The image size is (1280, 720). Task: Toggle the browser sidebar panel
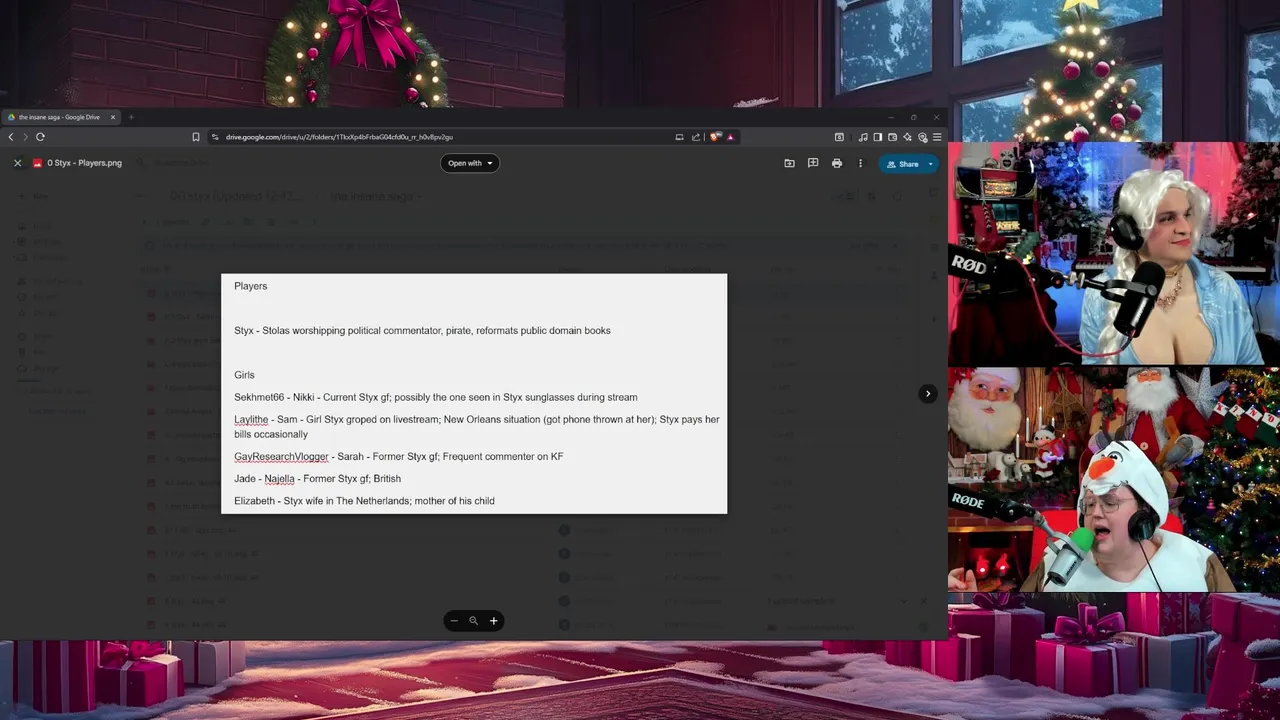878,137
